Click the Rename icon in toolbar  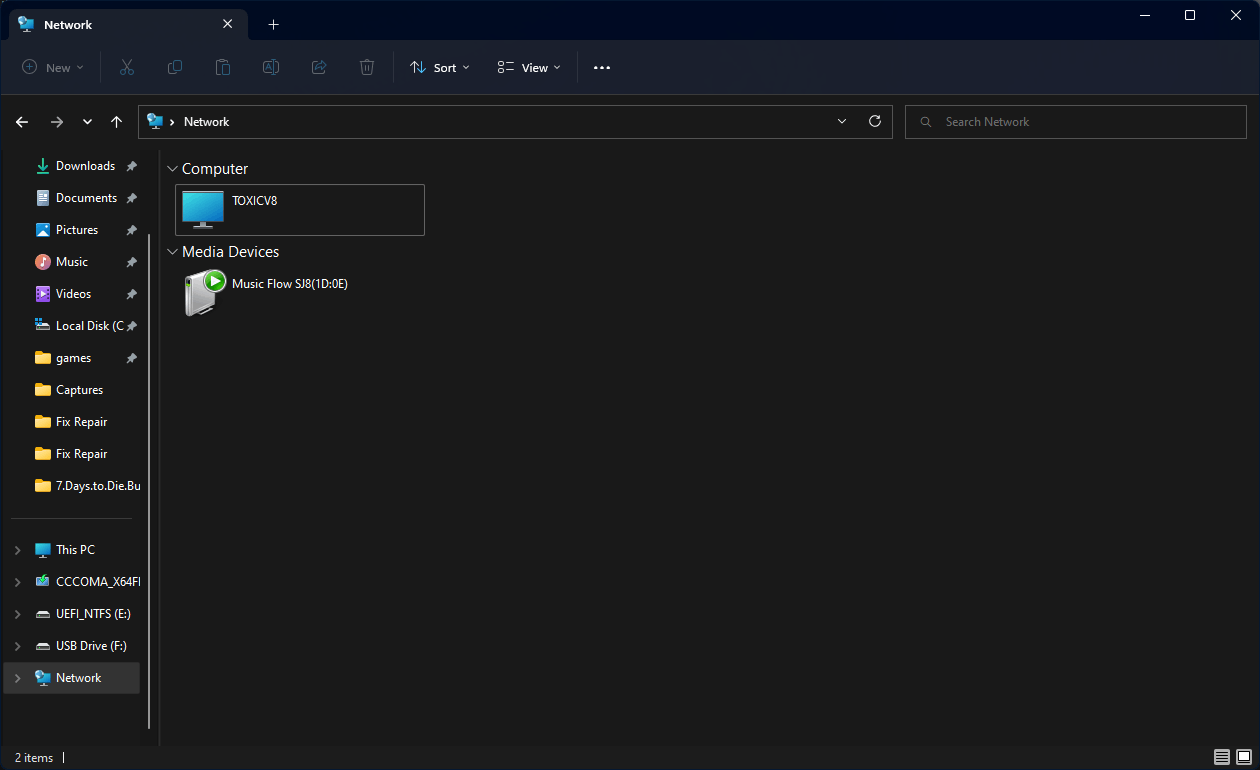(271, 67)
